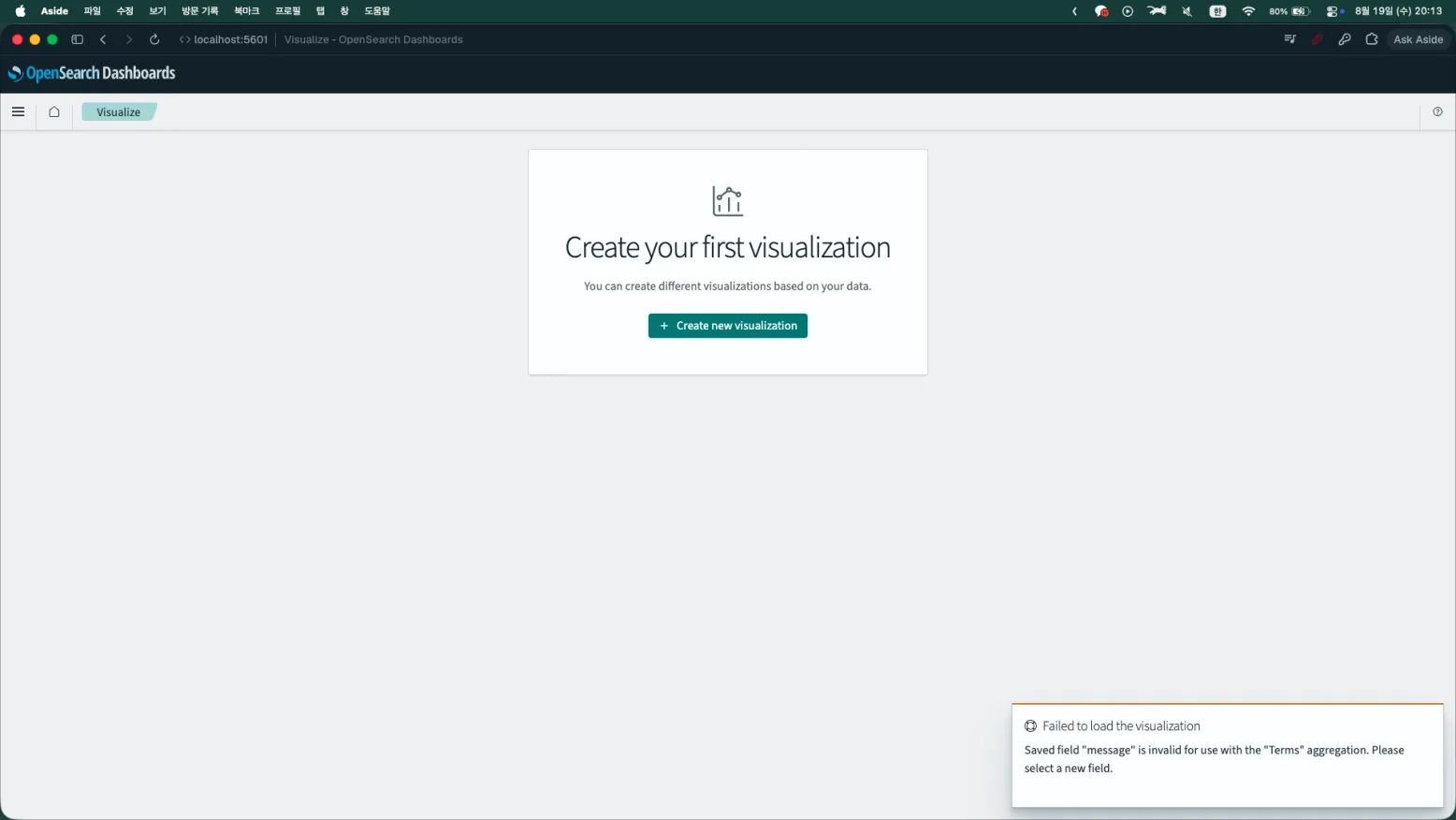This screenshot has height=820, width=1456.
Task: Click the 'Create your first visualization' heading
Action: [727, 248]
